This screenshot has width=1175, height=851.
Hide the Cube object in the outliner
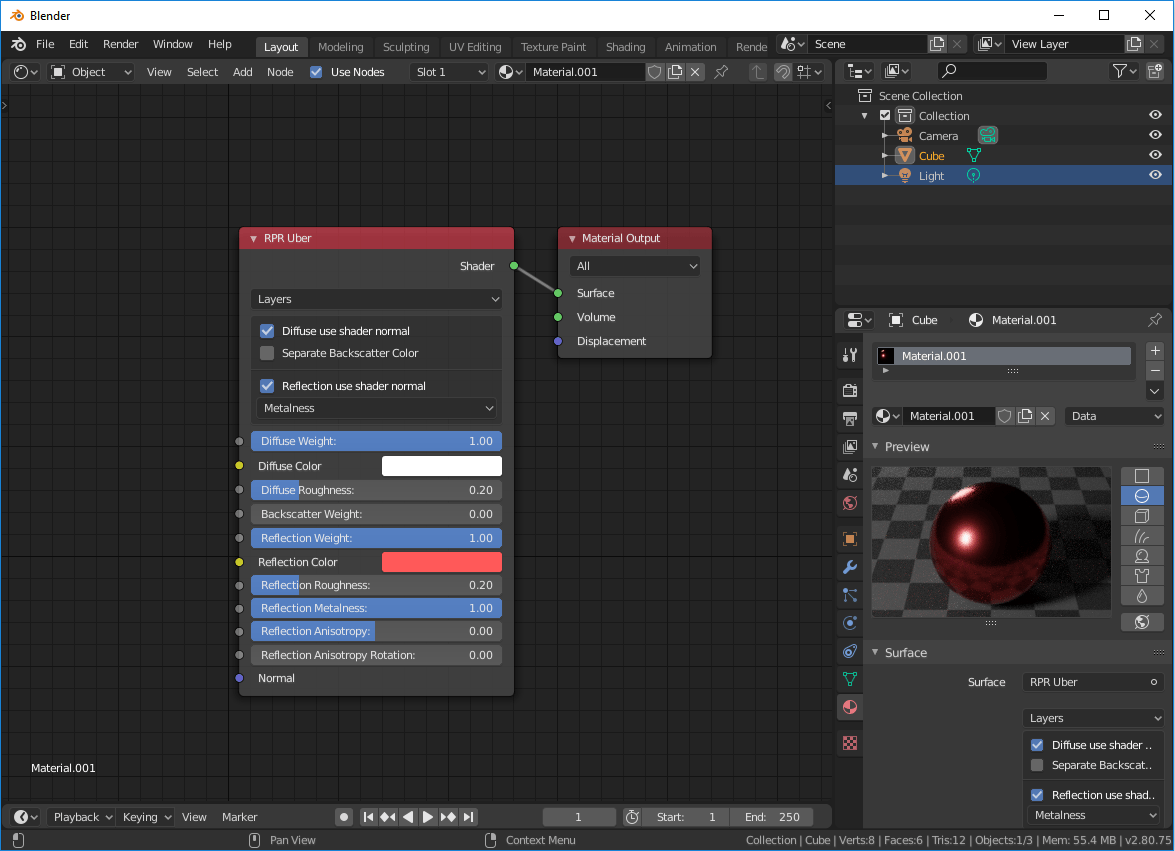(1155, 155)
